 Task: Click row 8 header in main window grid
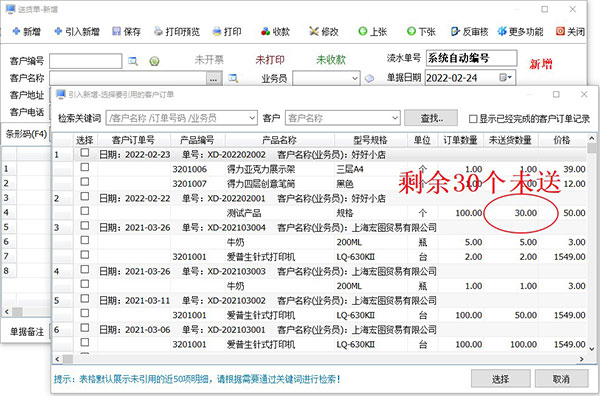[8, 271]
